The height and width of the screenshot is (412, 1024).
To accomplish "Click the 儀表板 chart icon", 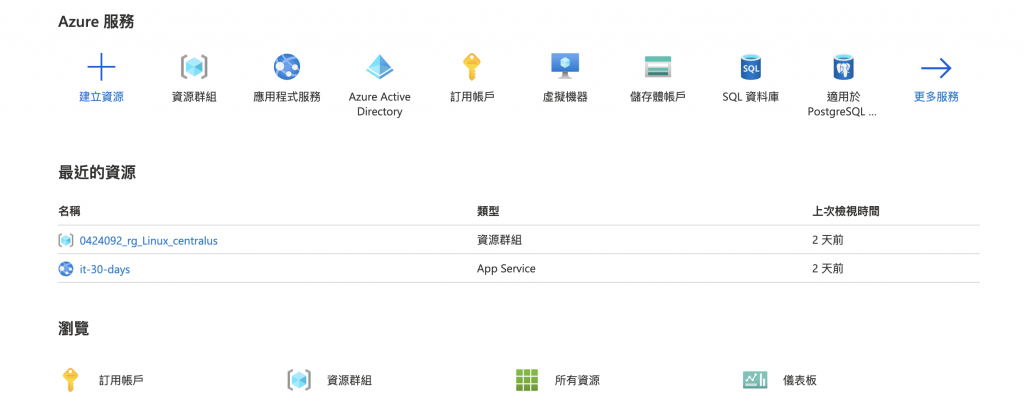I will [755, 379].
